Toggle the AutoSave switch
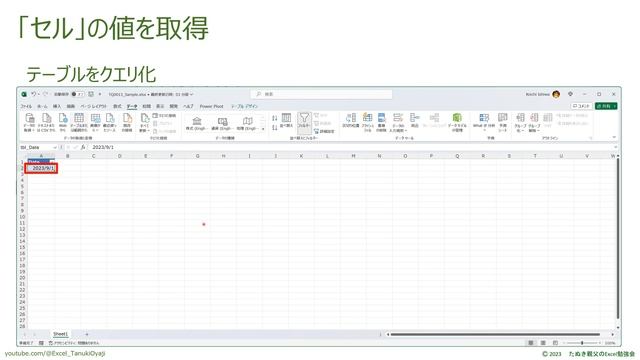Viewport: 640px width, 360px height. click(78, 94)
